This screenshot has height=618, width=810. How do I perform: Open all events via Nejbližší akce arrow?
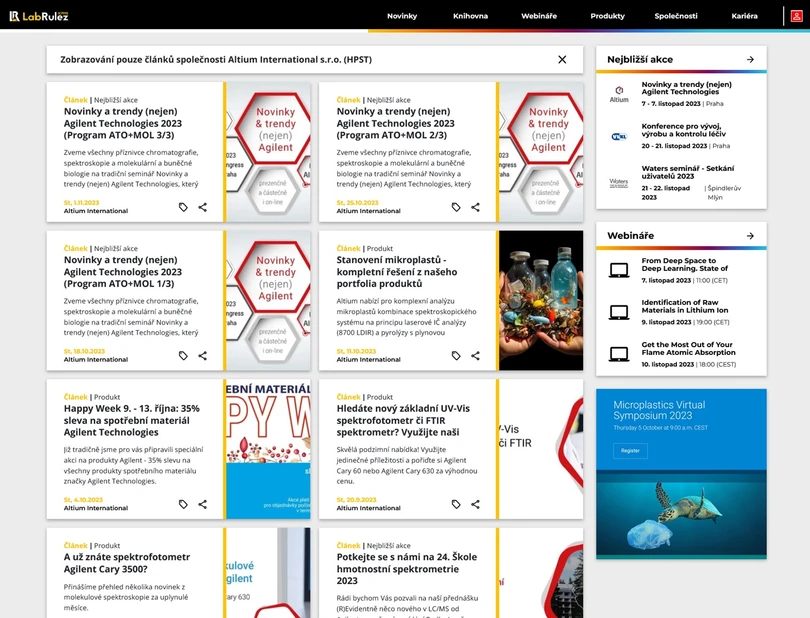[x=750, y=60]
